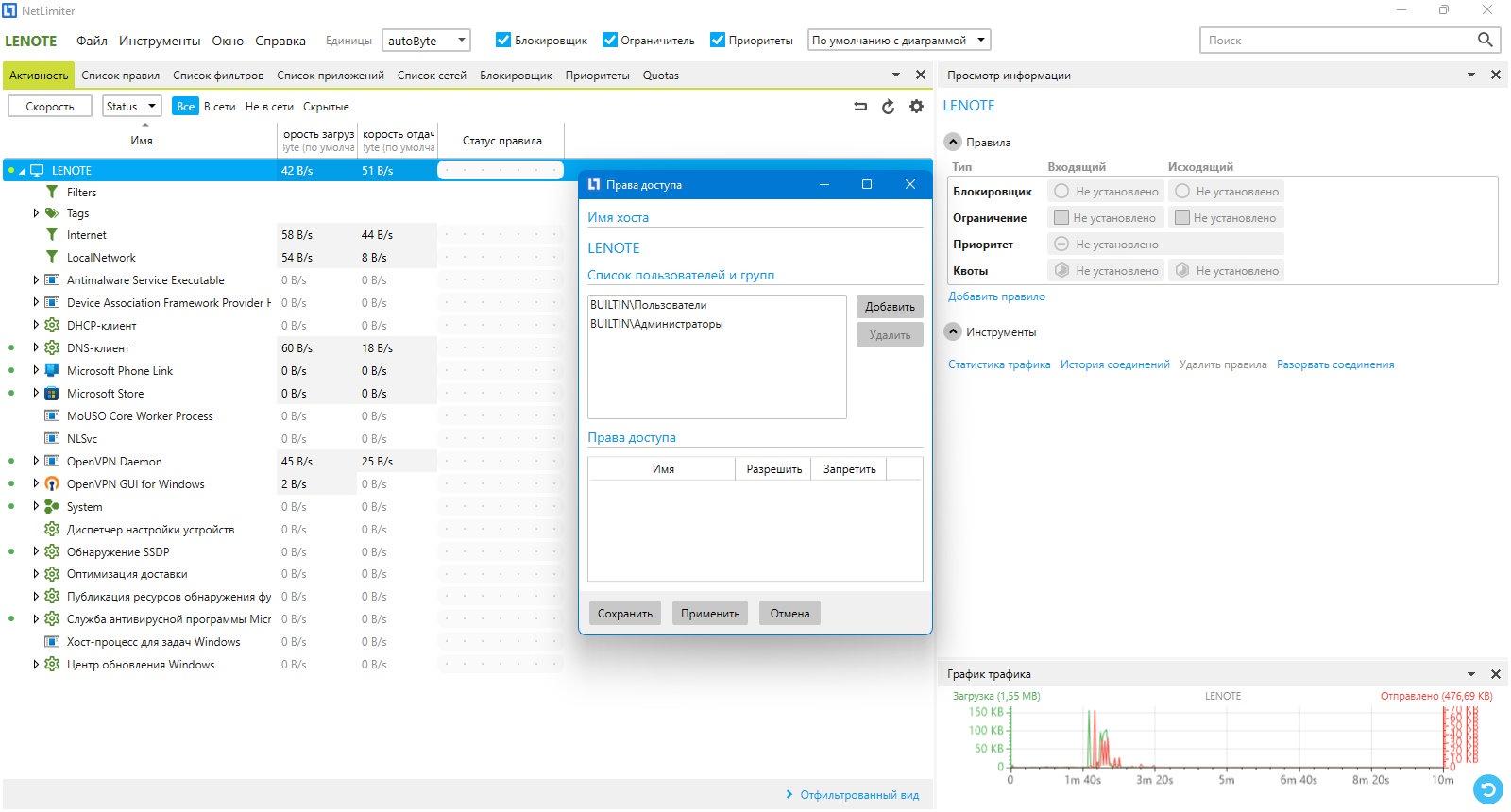Open the autoByte units dropdown

pos(426,41)
